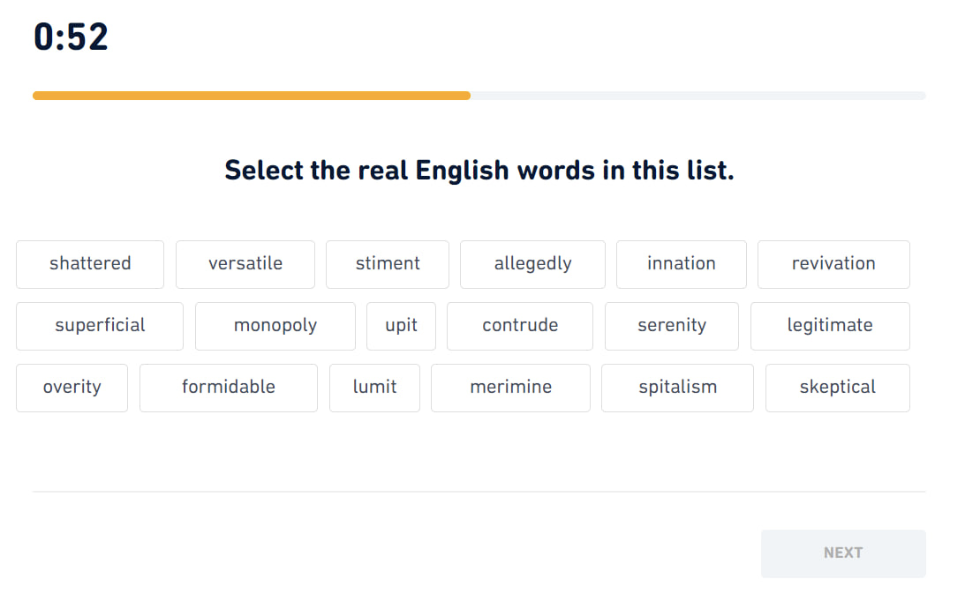
Task: Toggle the short 'upit' tile
Action: point(401,326)
